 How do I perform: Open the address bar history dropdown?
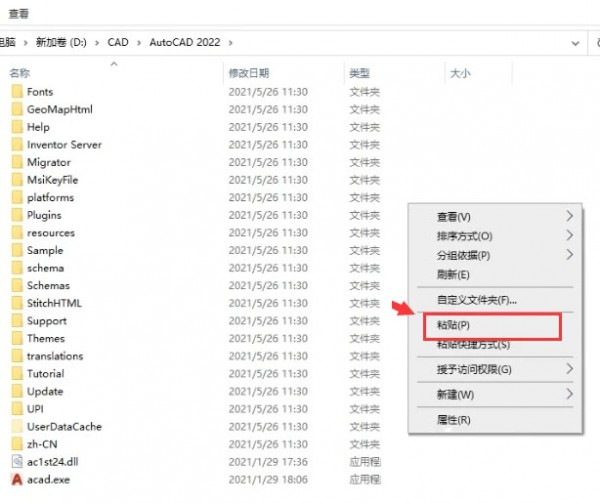point(575,43)
